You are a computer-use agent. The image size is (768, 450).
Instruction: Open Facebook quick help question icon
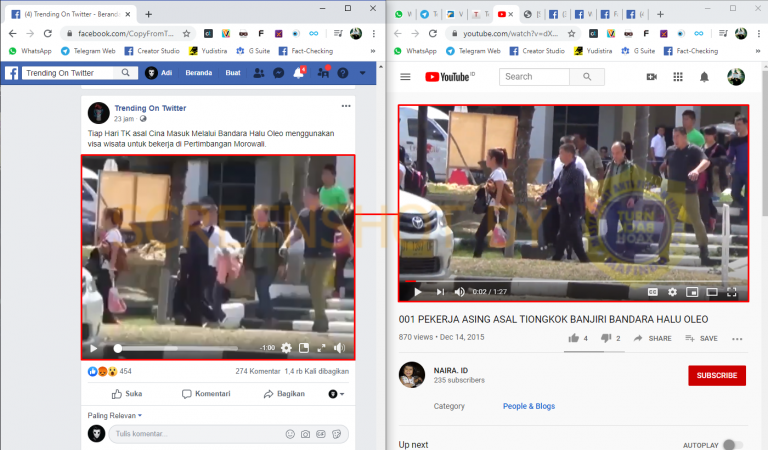[343, 73]
